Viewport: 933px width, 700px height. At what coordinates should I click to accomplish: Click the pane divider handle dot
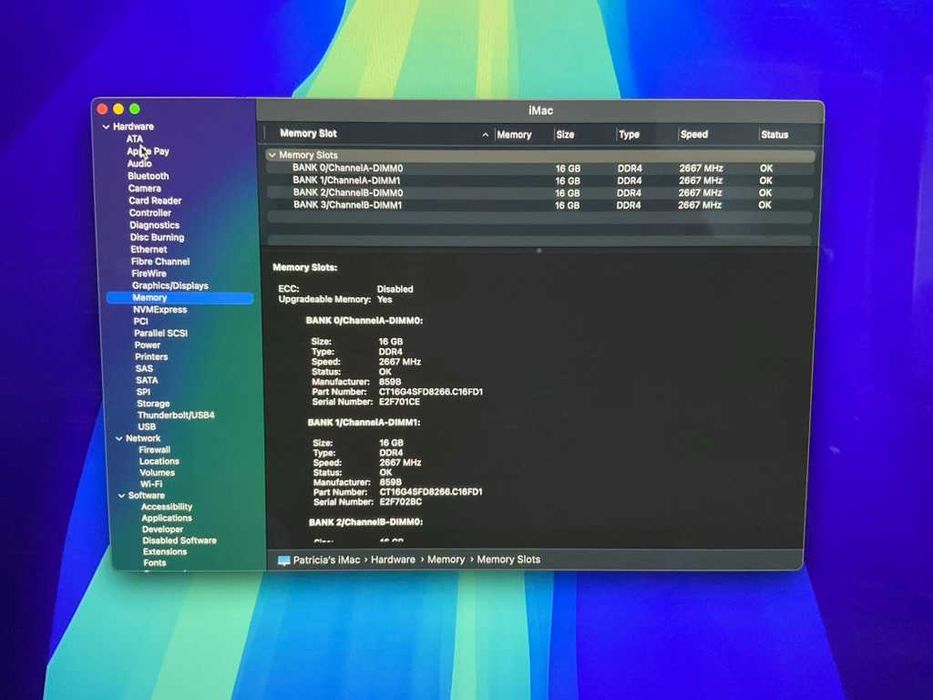tap(539, 251)
